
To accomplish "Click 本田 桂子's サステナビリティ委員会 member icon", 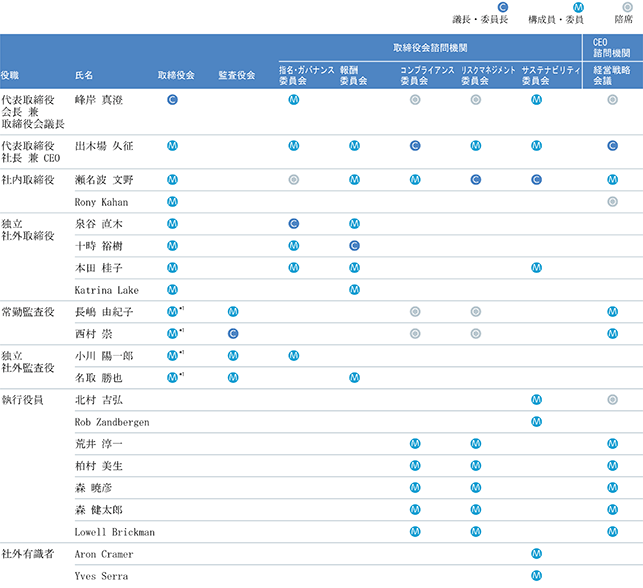I will (536, 268).
